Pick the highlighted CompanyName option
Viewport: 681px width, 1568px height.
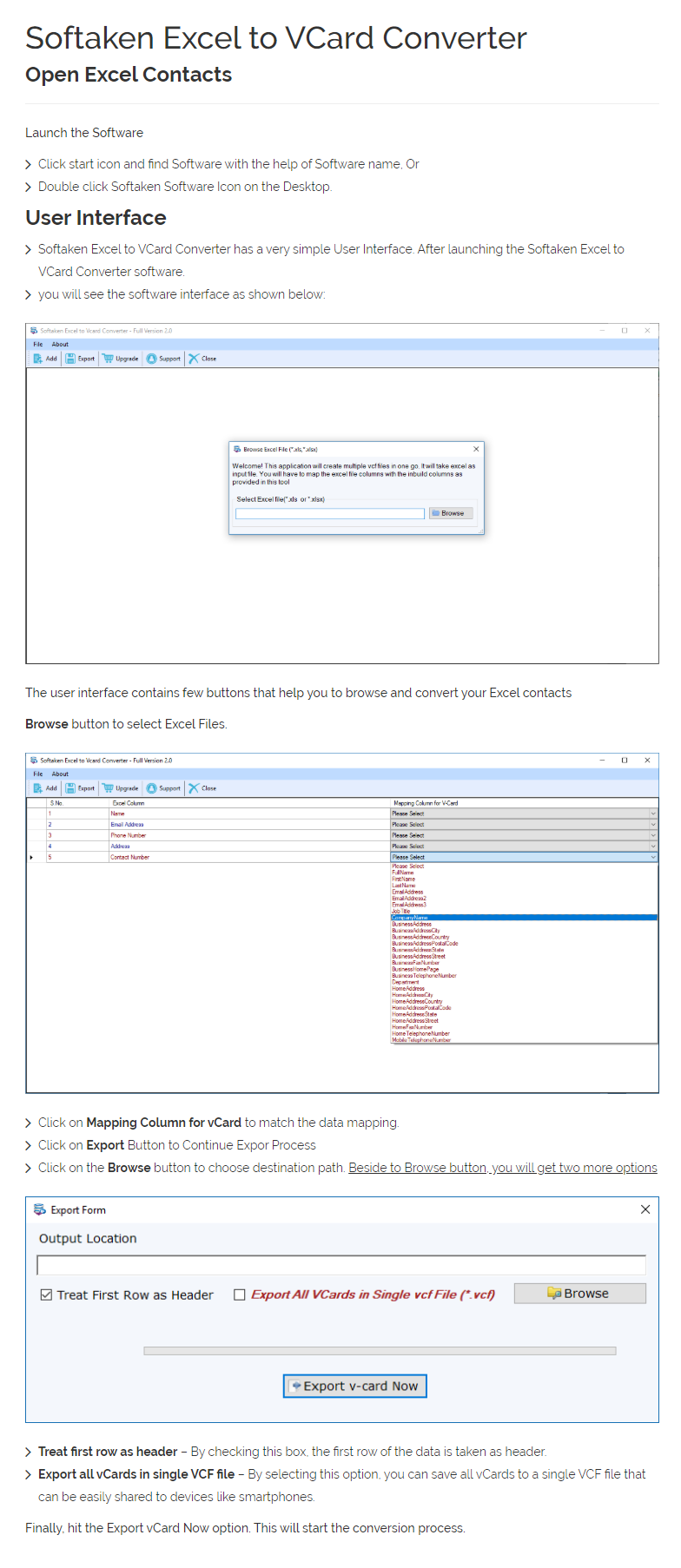coord(524,918)
